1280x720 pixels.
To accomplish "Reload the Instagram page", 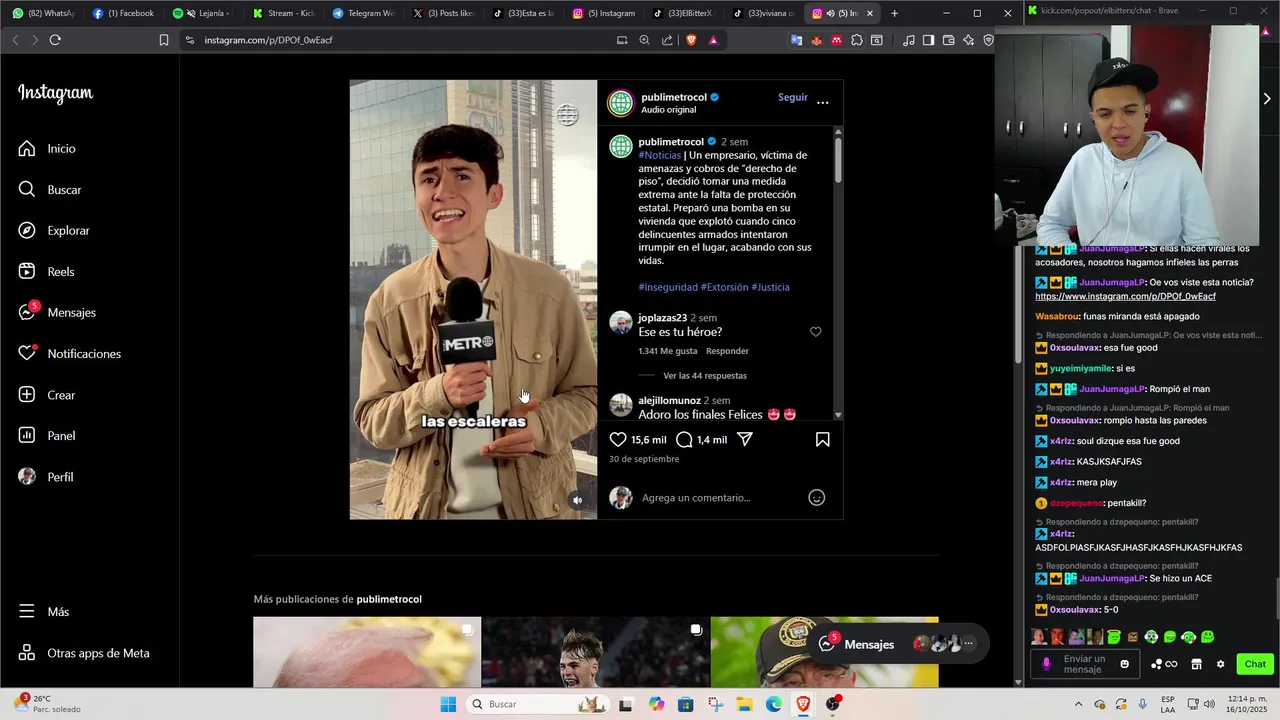I will coord(55,40).
